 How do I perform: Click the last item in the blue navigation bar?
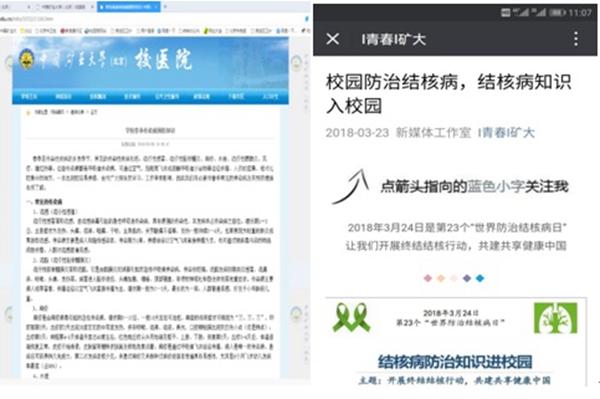tap(270, 96)
